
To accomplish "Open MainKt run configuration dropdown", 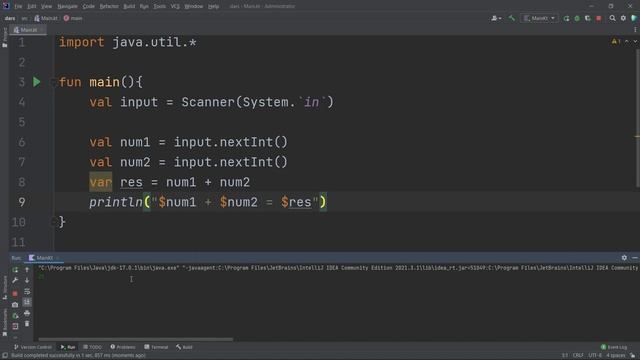I will (540, 18).
